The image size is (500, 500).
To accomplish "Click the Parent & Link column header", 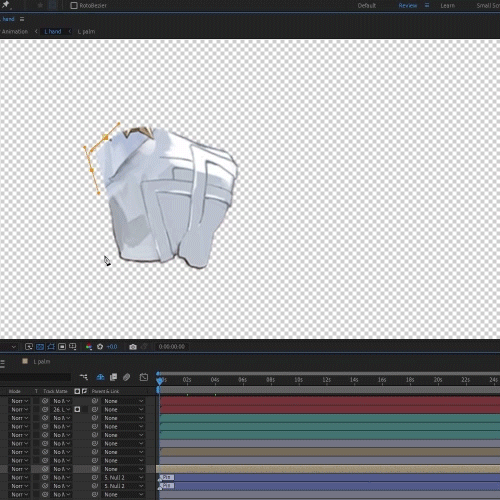I will (105, 391).
